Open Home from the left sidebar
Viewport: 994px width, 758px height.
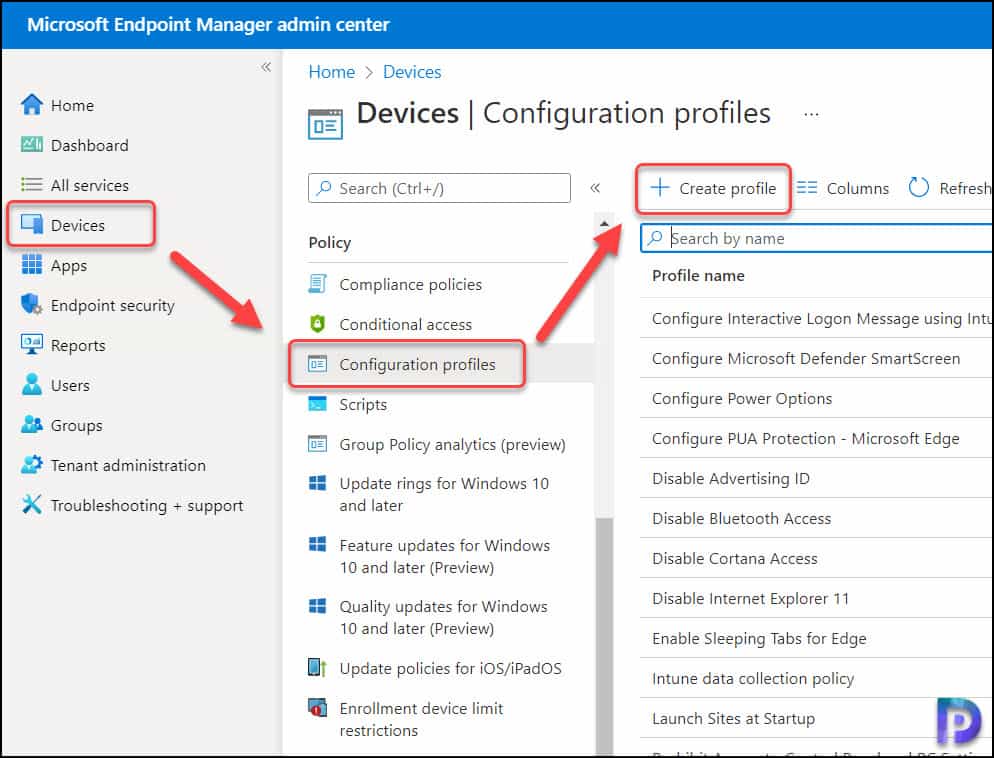[x=72, y=105]
